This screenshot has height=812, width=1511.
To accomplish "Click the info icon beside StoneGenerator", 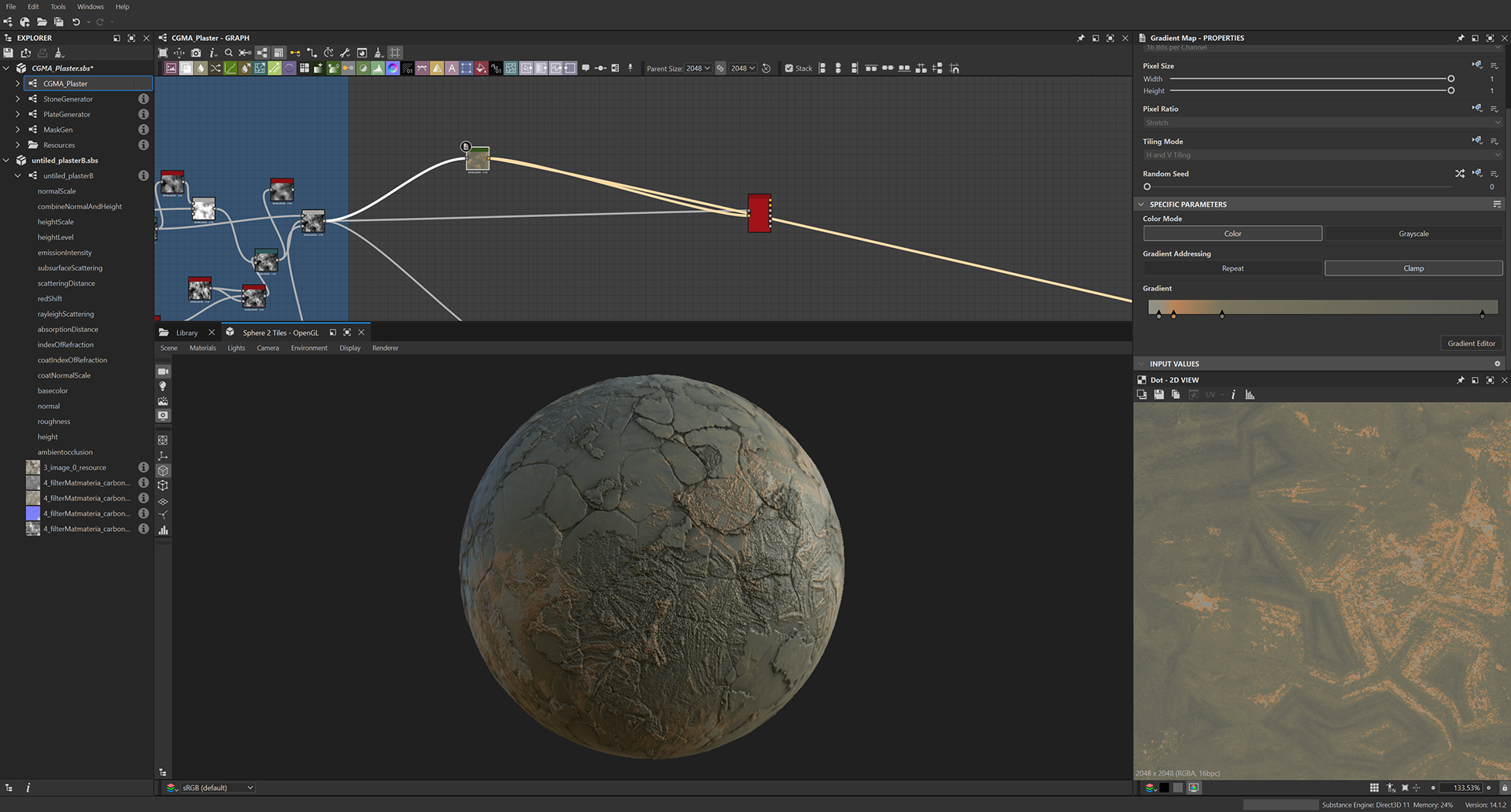I will (143, 99).
